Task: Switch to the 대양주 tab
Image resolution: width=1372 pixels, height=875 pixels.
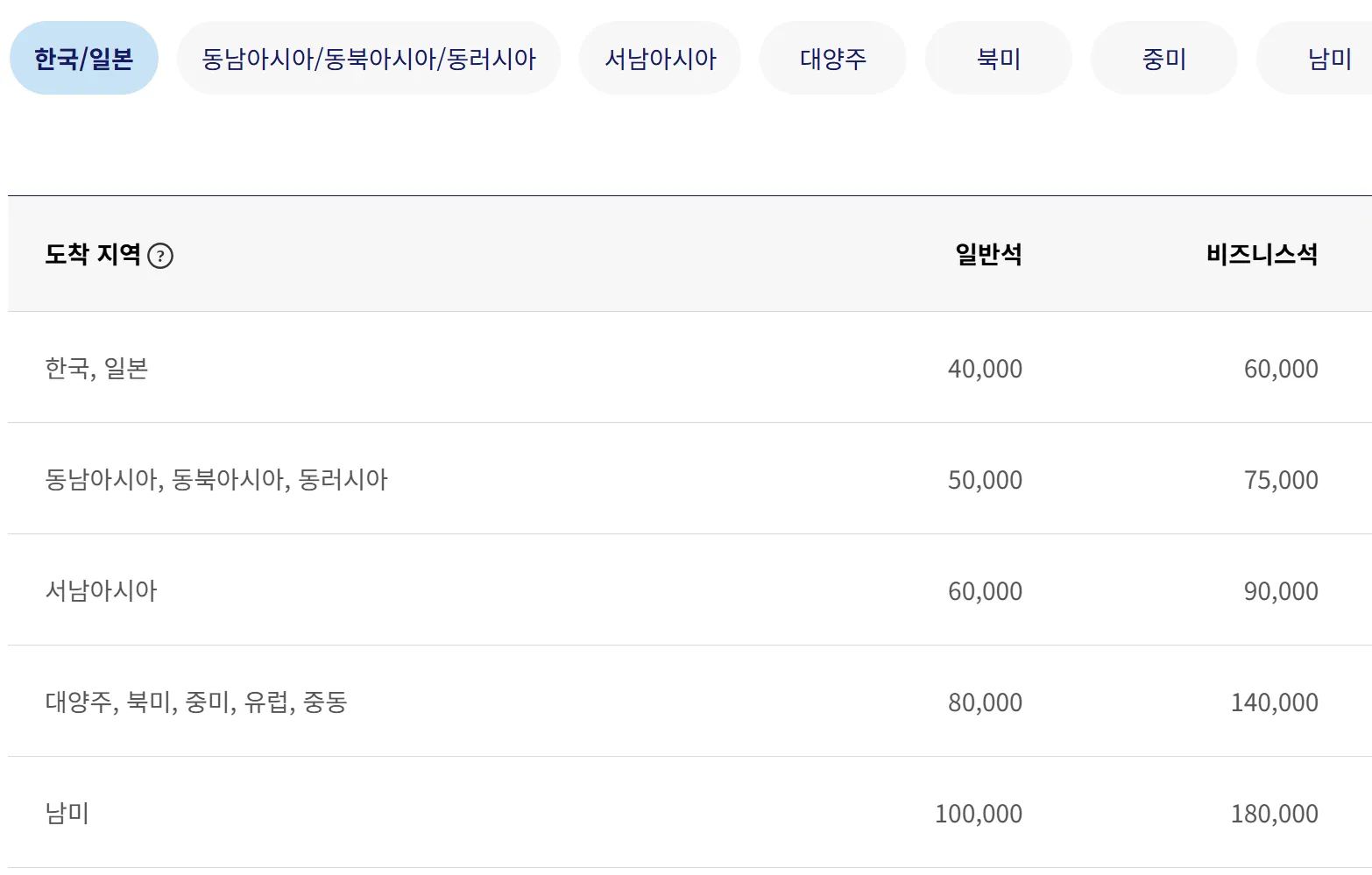Action: [x=832, y=59]
